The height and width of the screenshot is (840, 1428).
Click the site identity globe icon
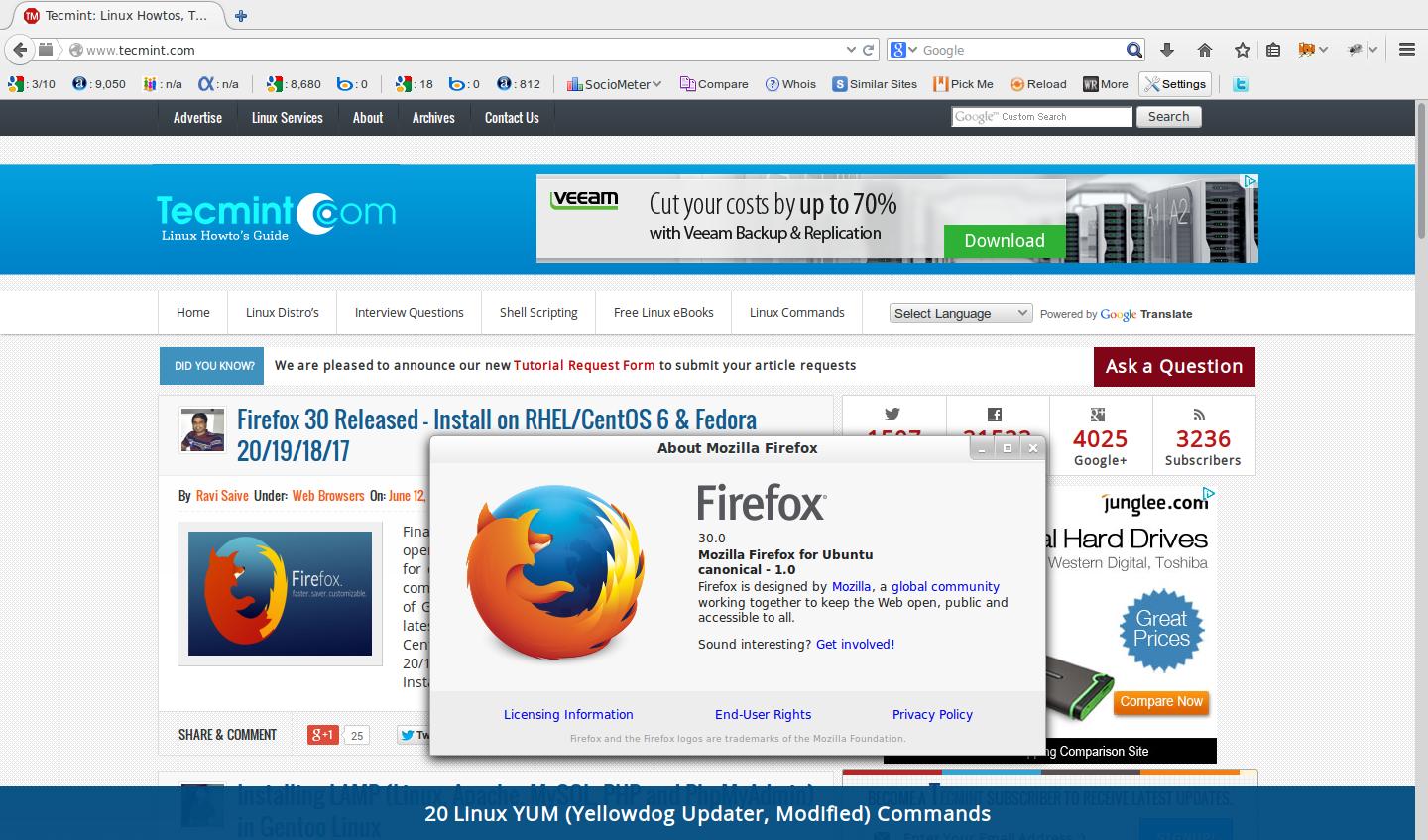[75, 50]
